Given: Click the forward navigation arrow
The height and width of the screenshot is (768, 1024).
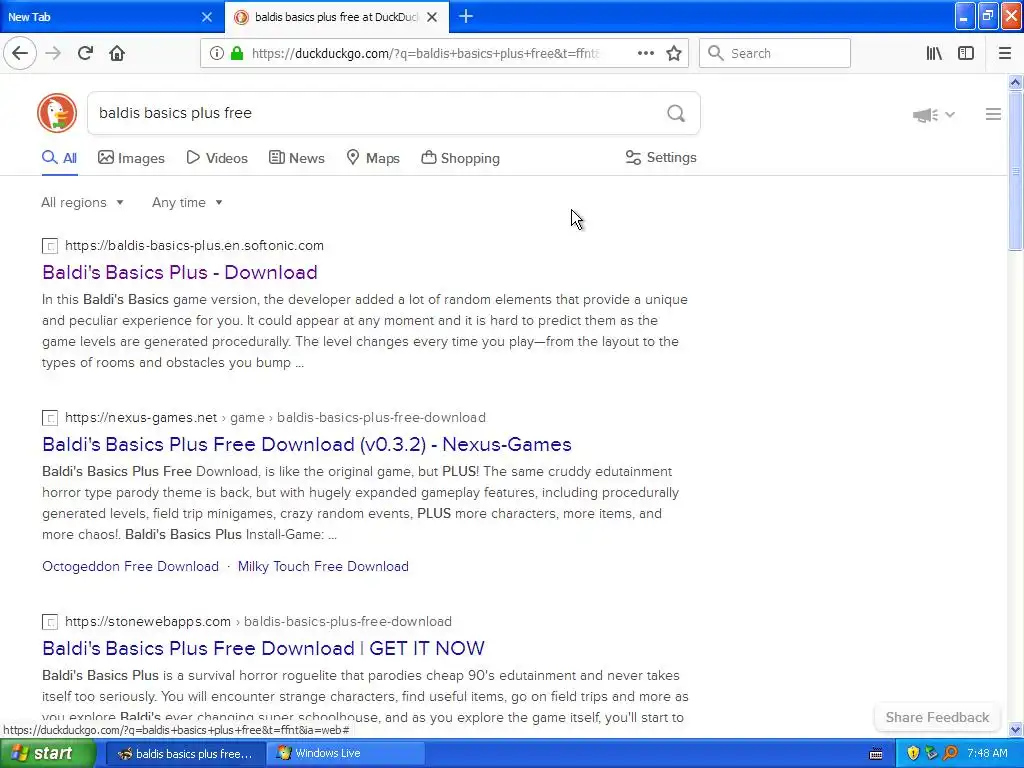Looking at the screenshot, I should pos(53,53).
